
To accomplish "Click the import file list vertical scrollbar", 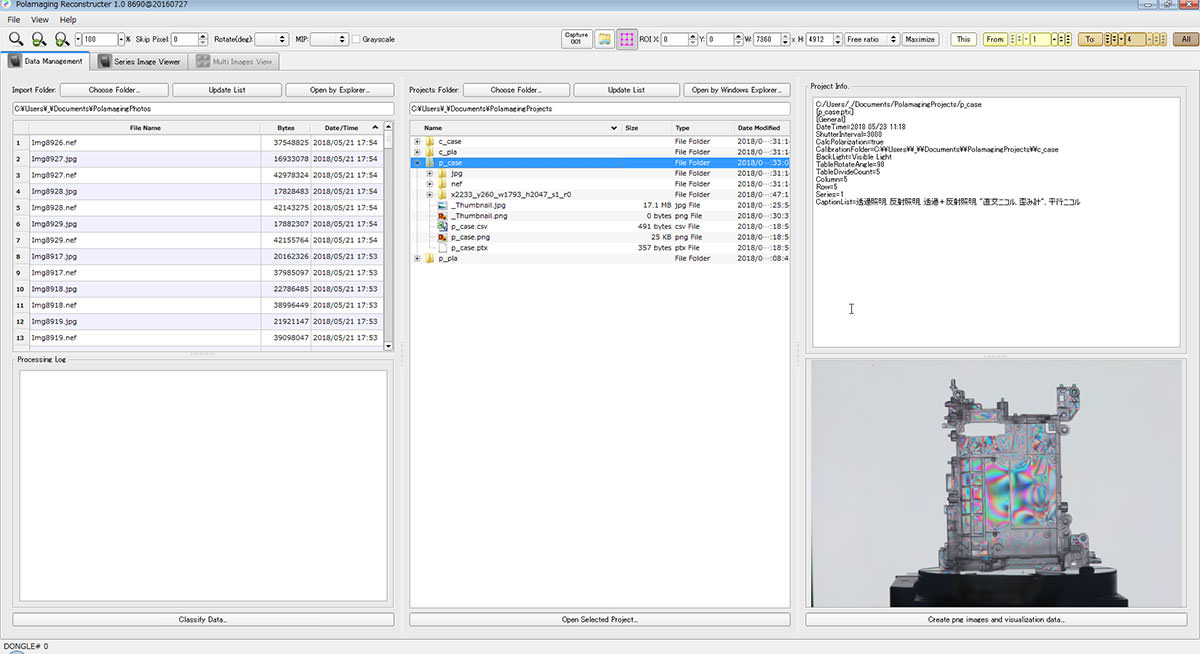I will [389, 236].
